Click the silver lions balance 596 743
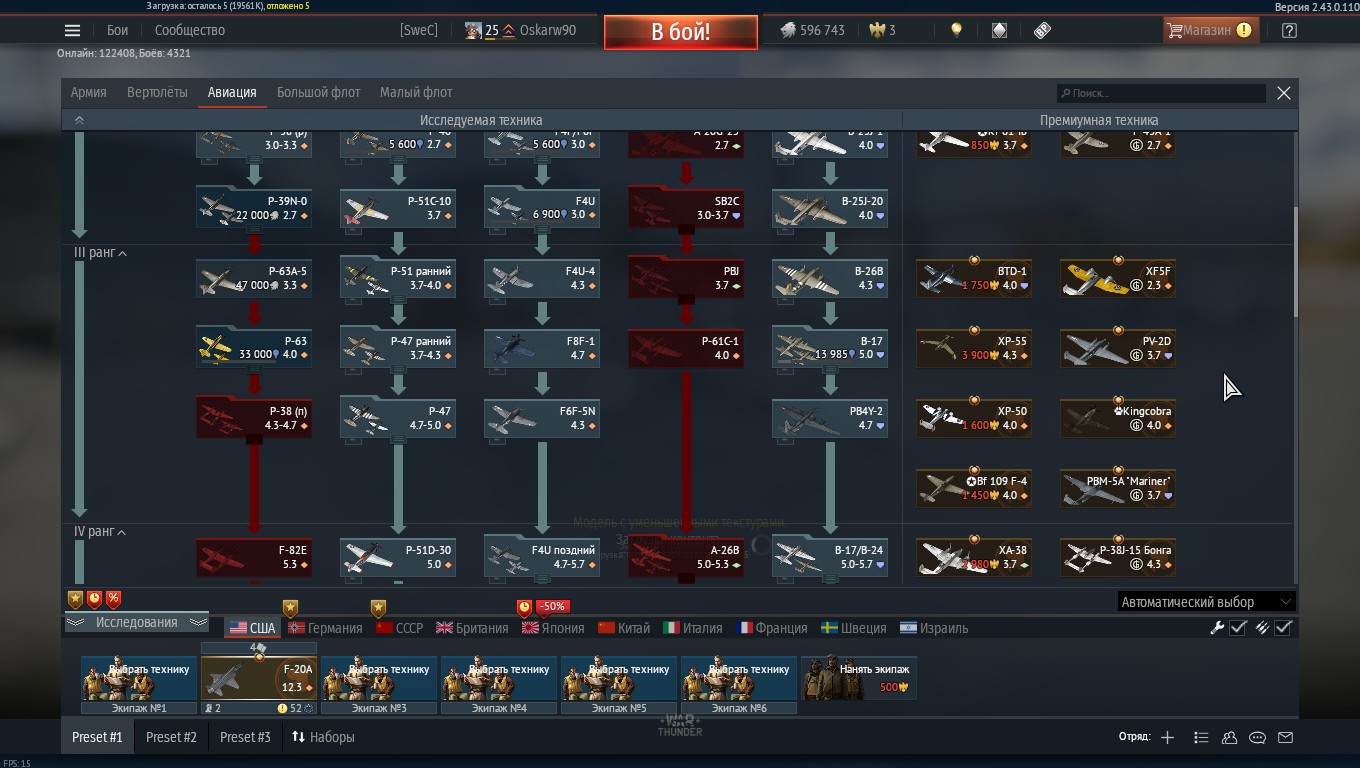The width and height of the screenshot is (1360, 768). [811, 30]
